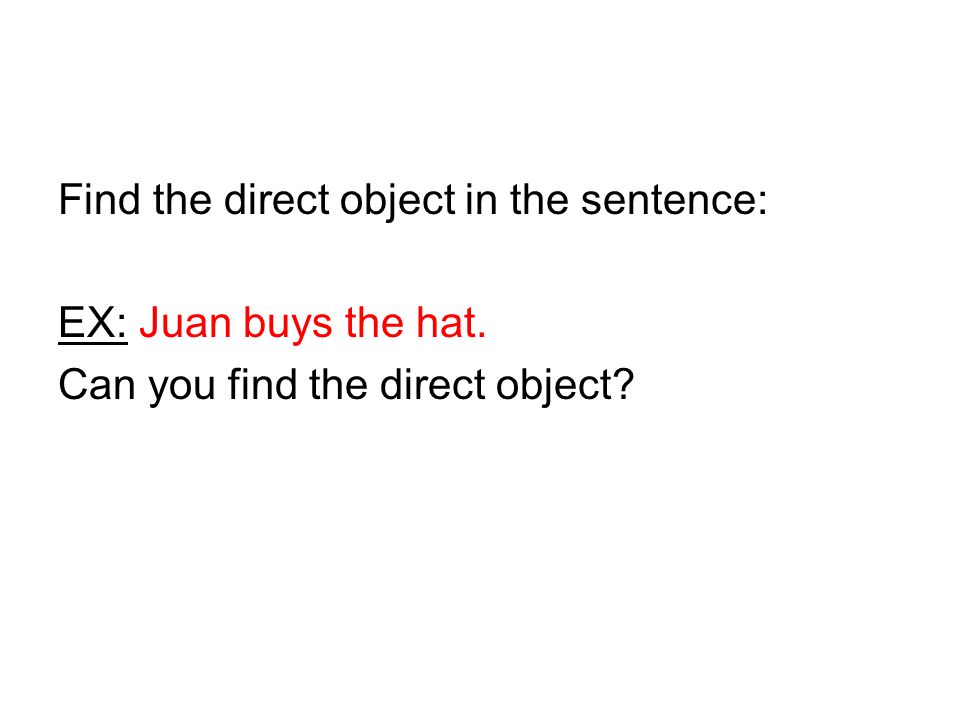The width and height of the screenshot is (960, 720).
Task: Click the underlined EX: label
Action: pos(92,323)
